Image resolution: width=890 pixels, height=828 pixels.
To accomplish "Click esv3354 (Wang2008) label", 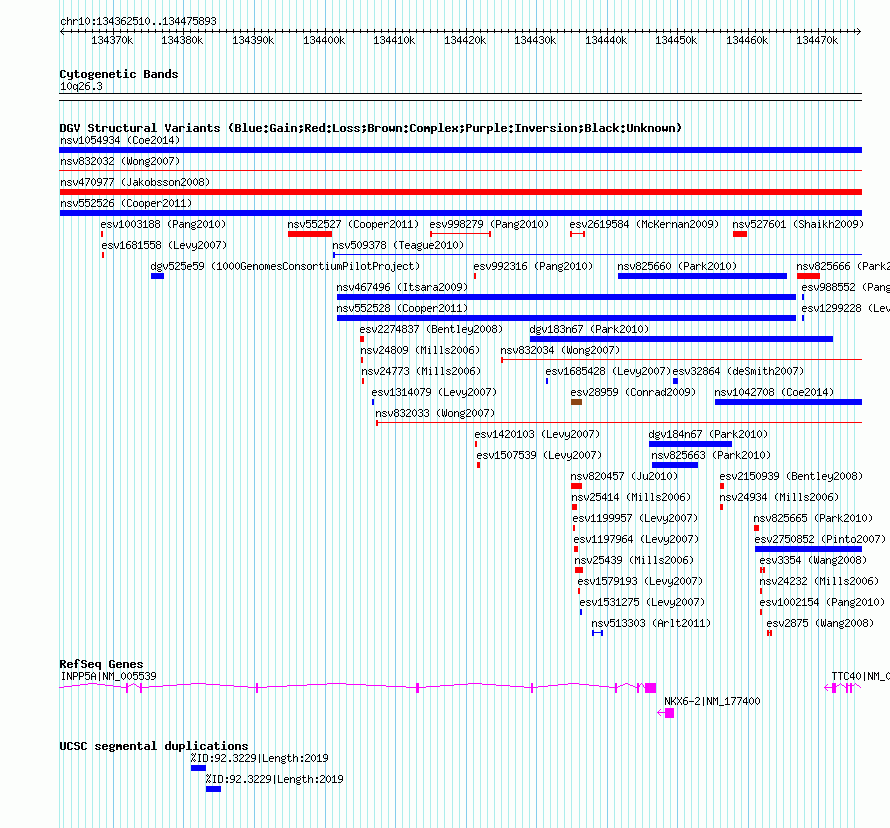I will (813, 560).
